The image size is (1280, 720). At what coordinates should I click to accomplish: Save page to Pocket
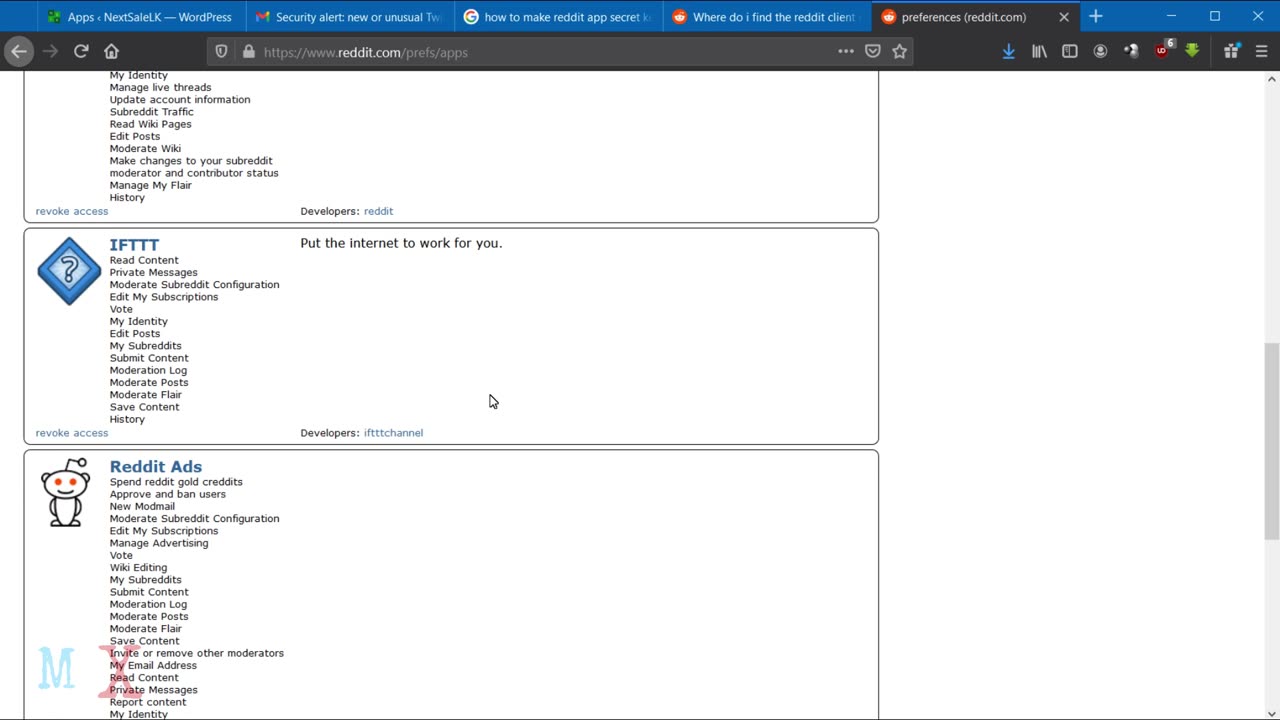pos(873,51)
